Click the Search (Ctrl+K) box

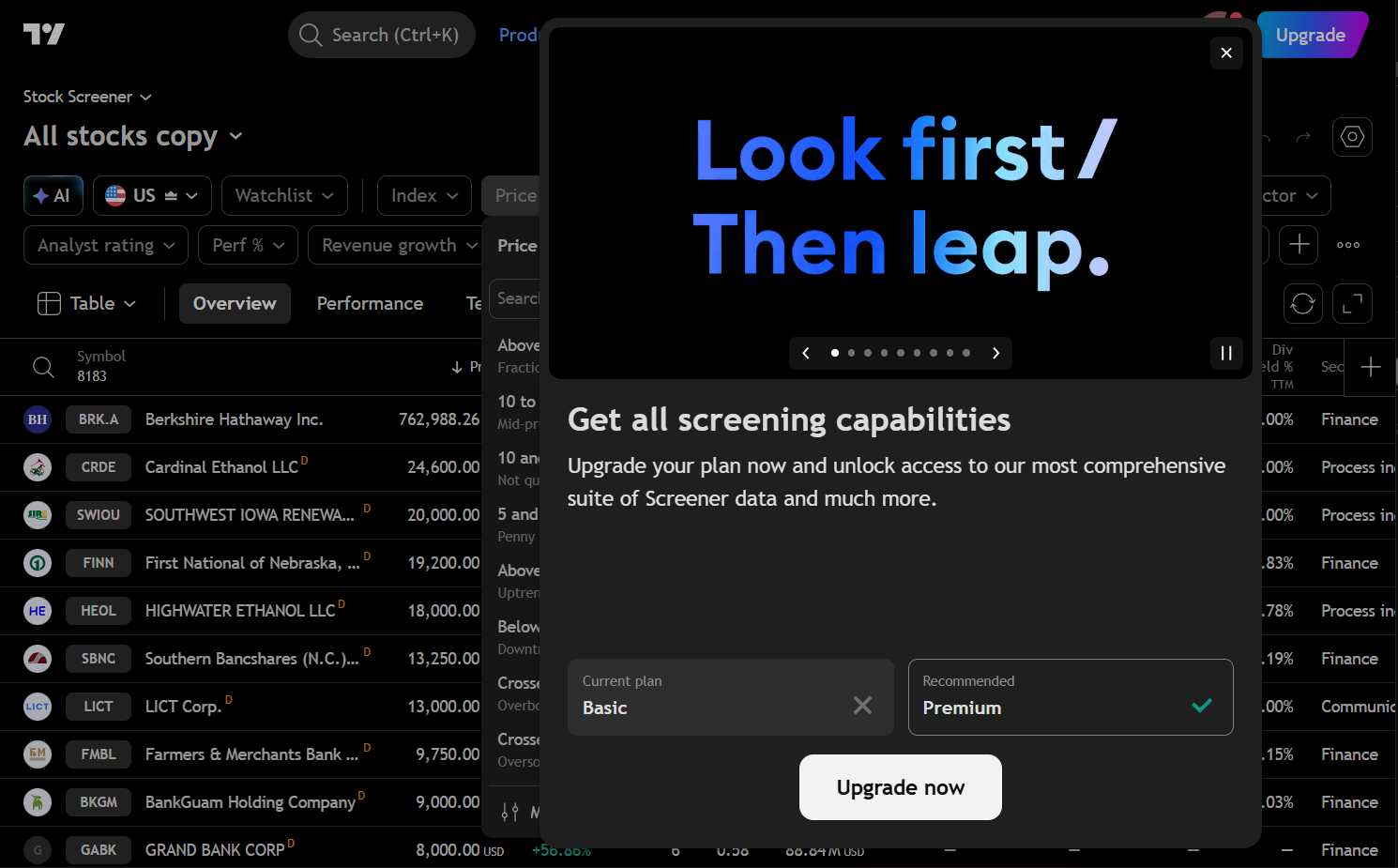[382, 35]
